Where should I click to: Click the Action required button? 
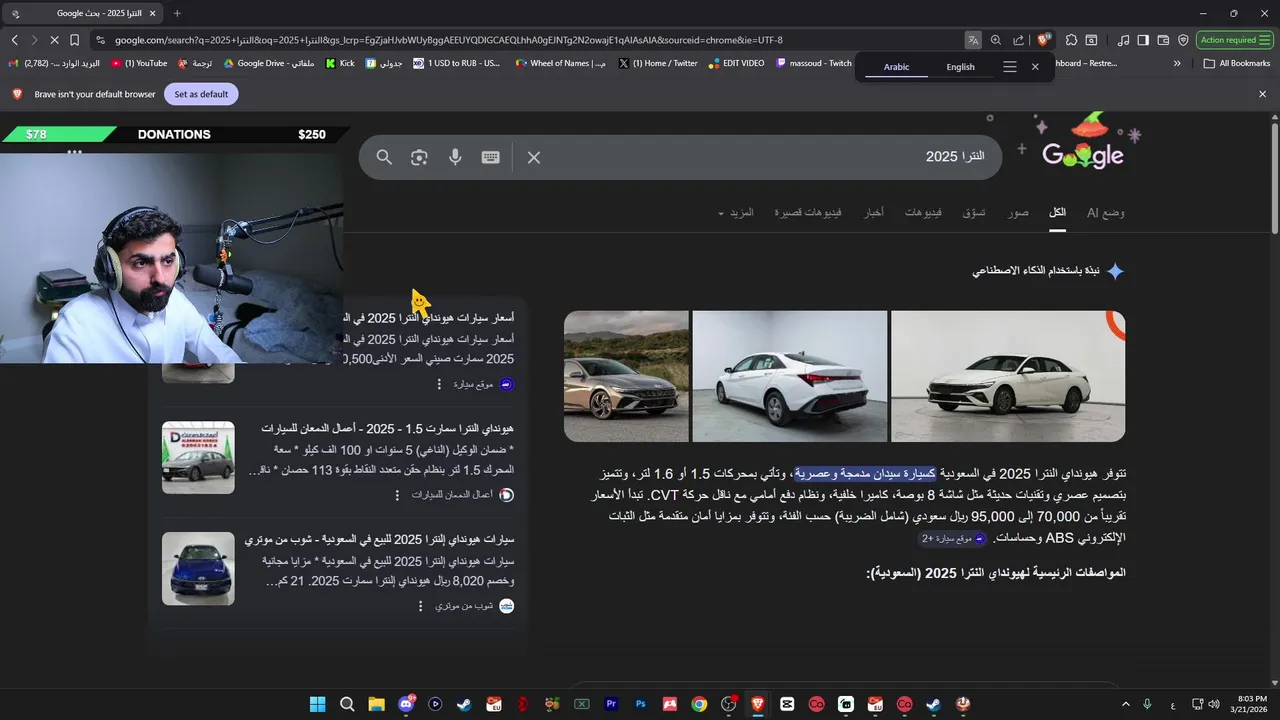click(x=1234, y=40)
